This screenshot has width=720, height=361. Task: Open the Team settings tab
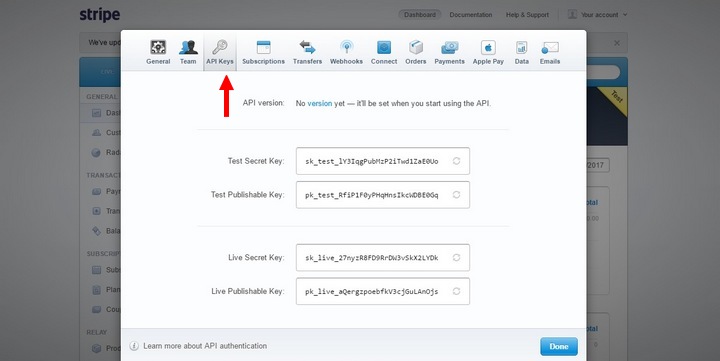tap(188, 52)
